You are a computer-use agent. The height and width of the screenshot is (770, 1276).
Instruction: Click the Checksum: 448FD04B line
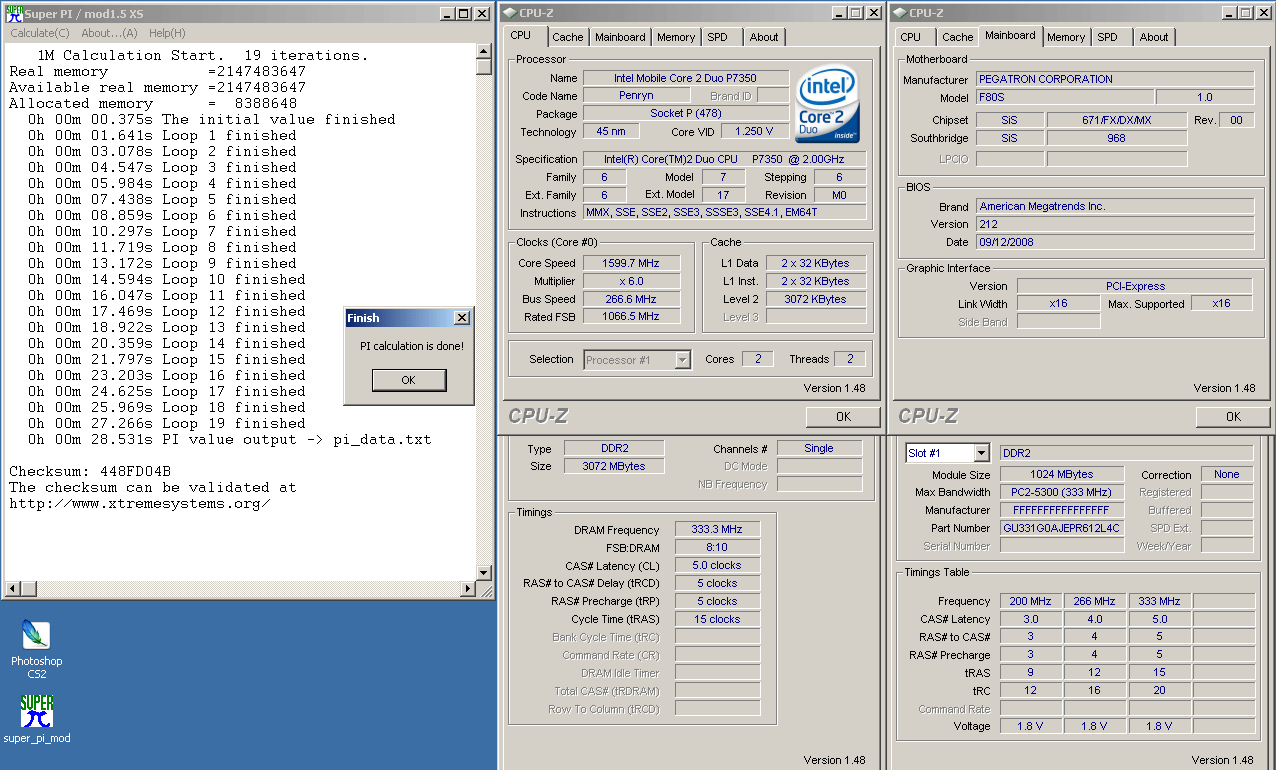[x=90, y=471]
